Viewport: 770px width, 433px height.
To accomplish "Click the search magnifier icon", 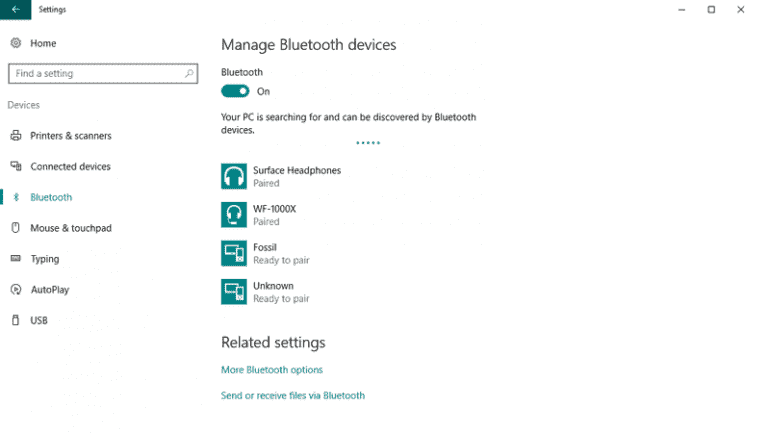I will point(189,74).
